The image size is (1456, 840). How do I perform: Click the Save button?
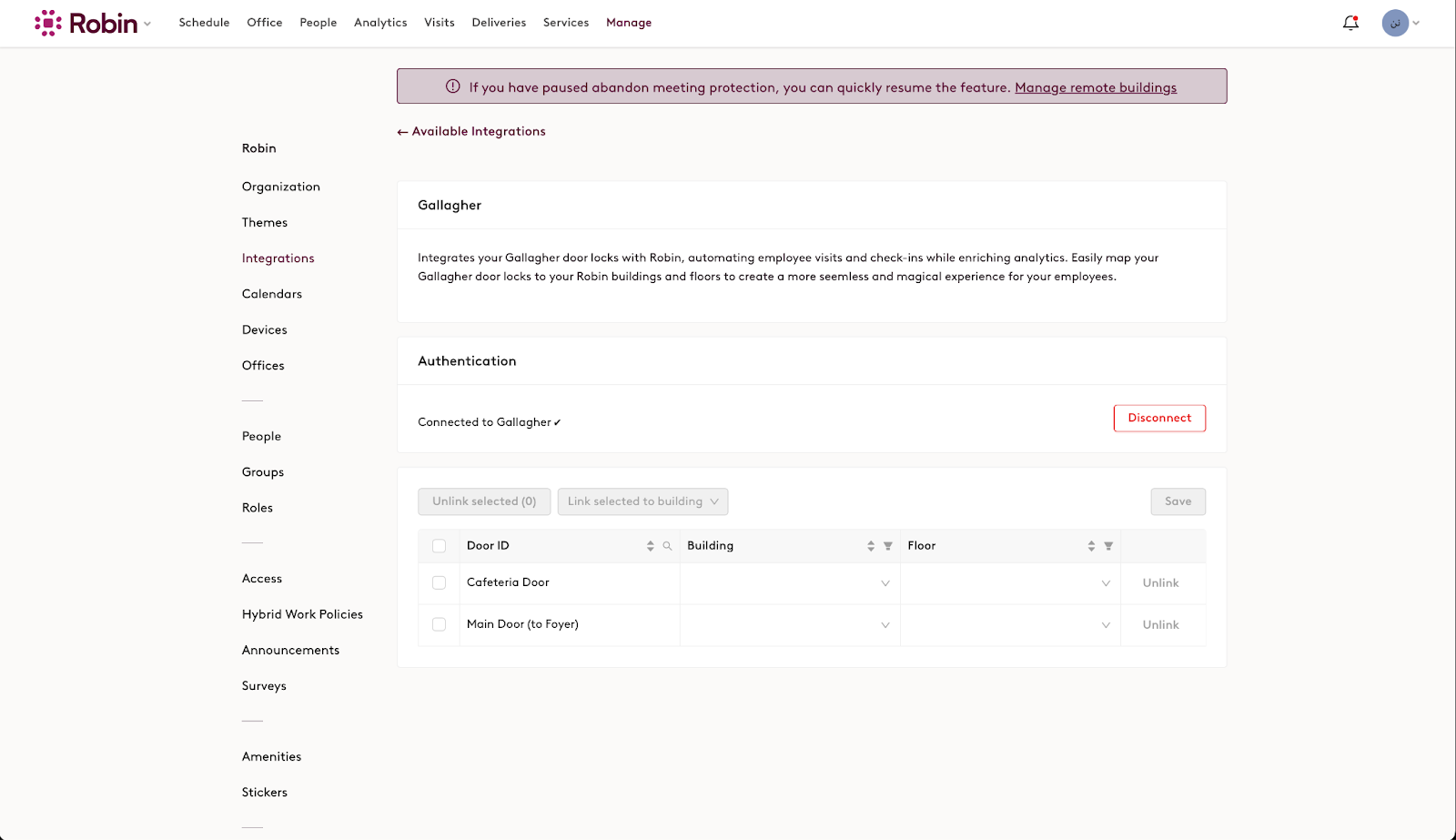[x=1178, y=501]
